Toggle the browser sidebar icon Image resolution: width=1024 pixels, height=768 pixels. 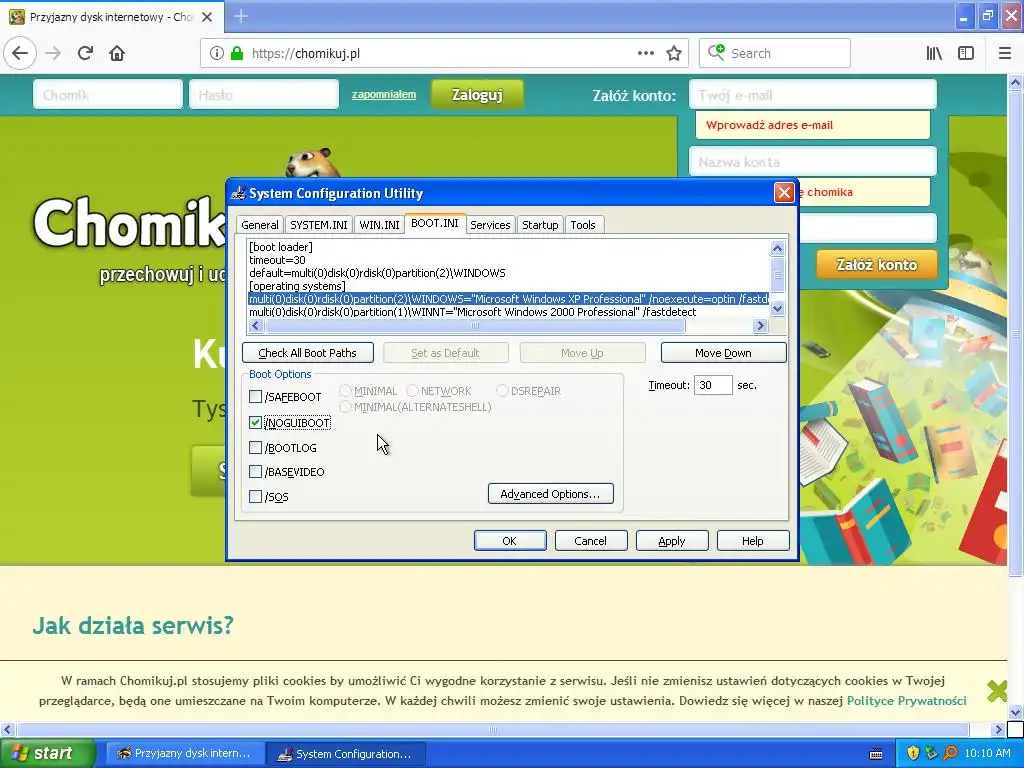tap(966, 54)
